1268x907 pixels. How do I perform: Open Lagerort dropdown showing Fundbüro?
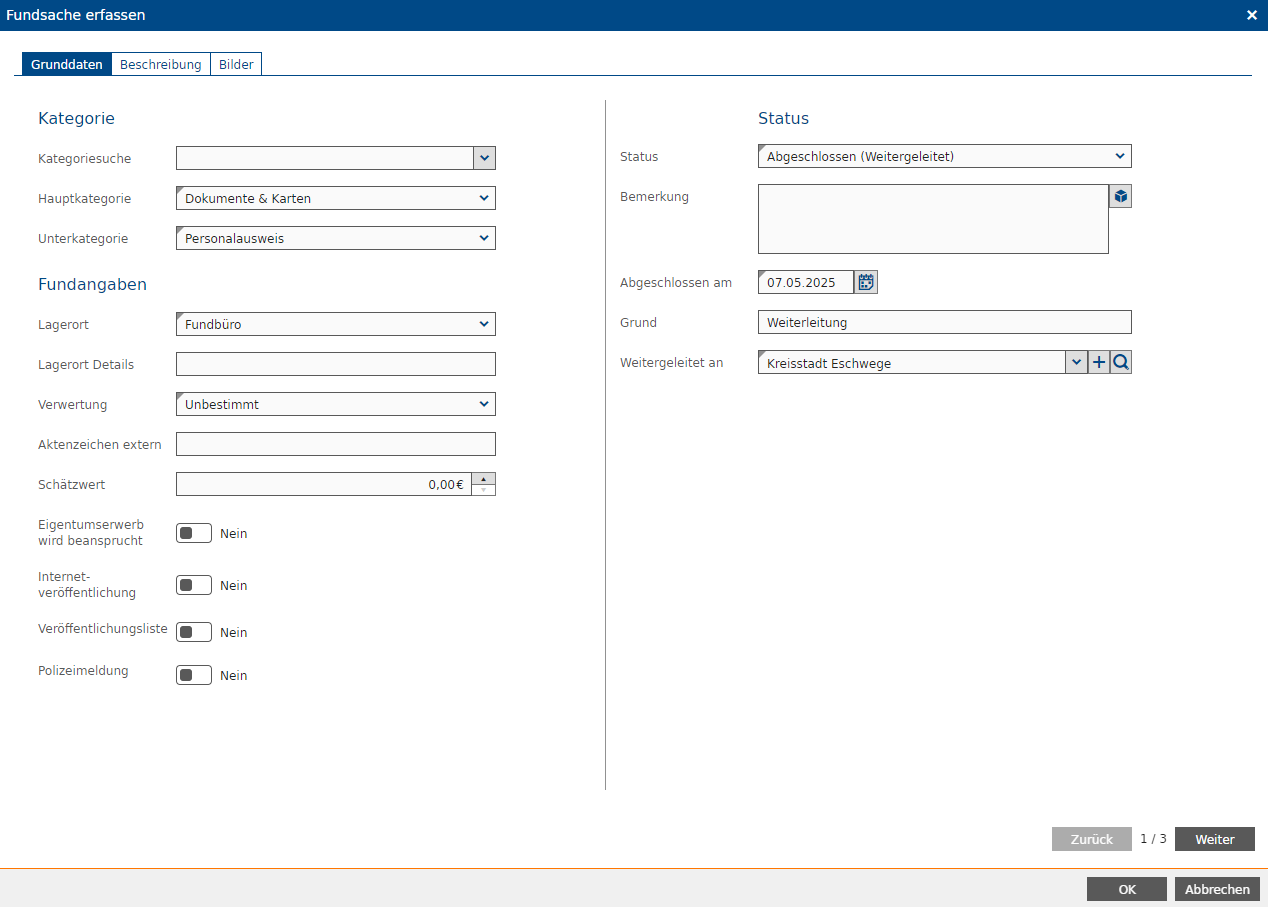(x=336, y=324)
